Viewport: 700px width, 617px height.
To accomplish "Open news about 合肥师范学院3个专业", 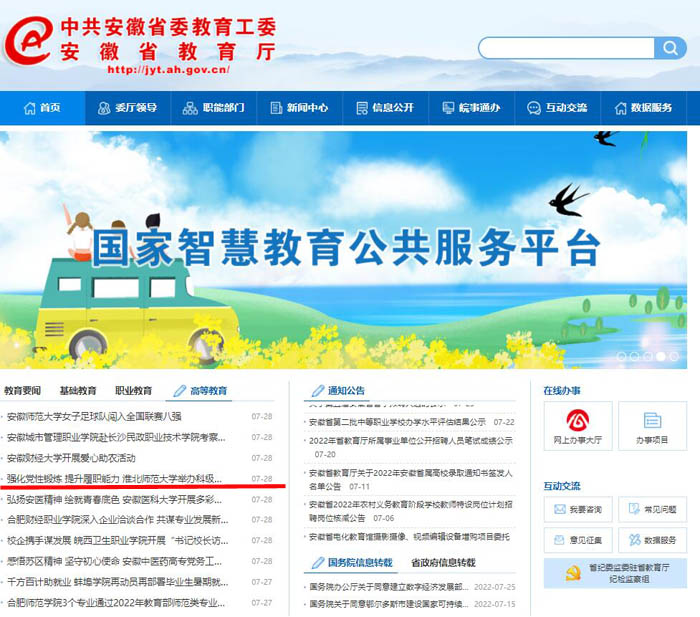I will click(116, 603).
